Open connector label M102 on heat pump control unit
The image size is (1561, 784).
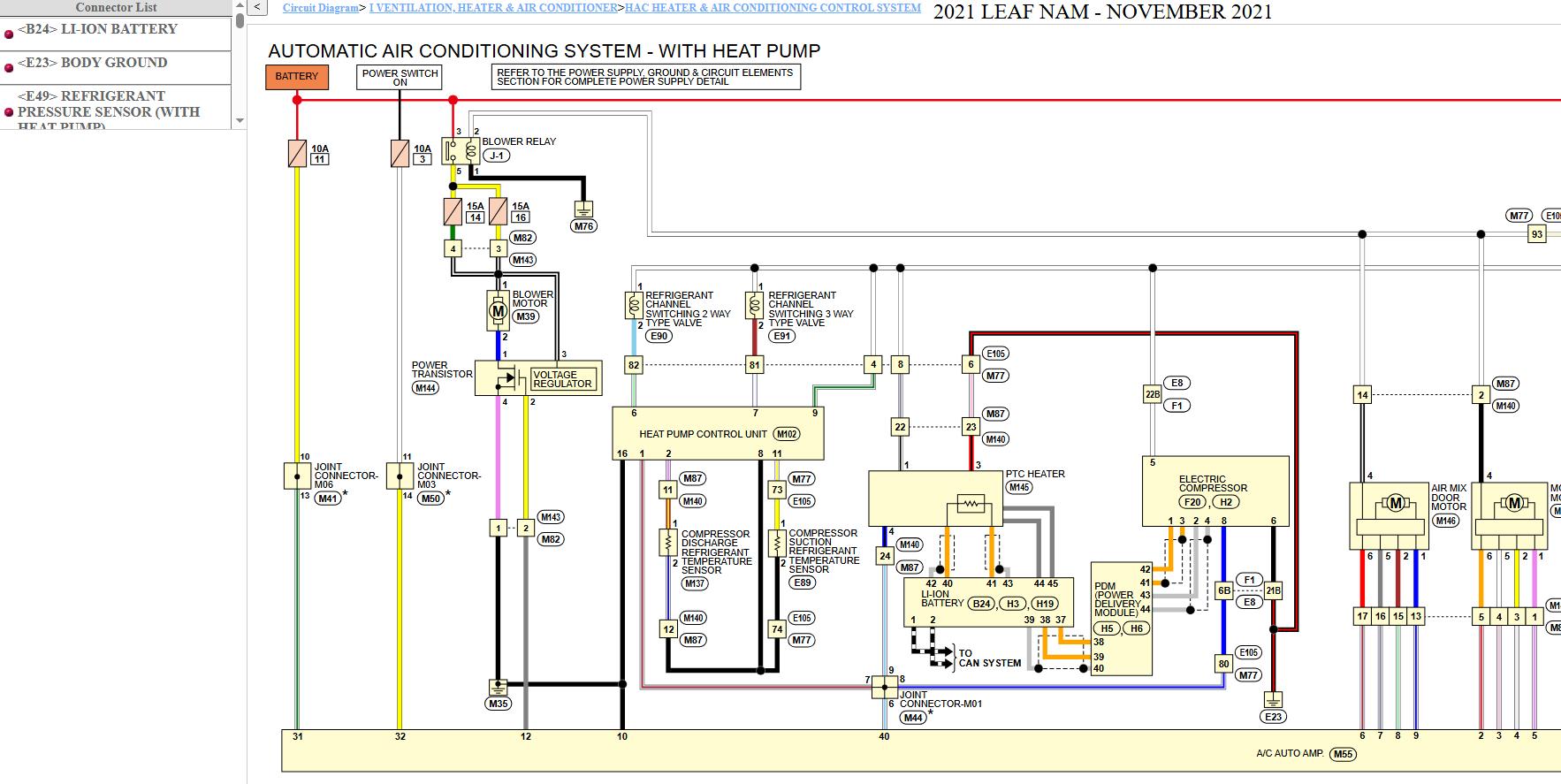786,434
